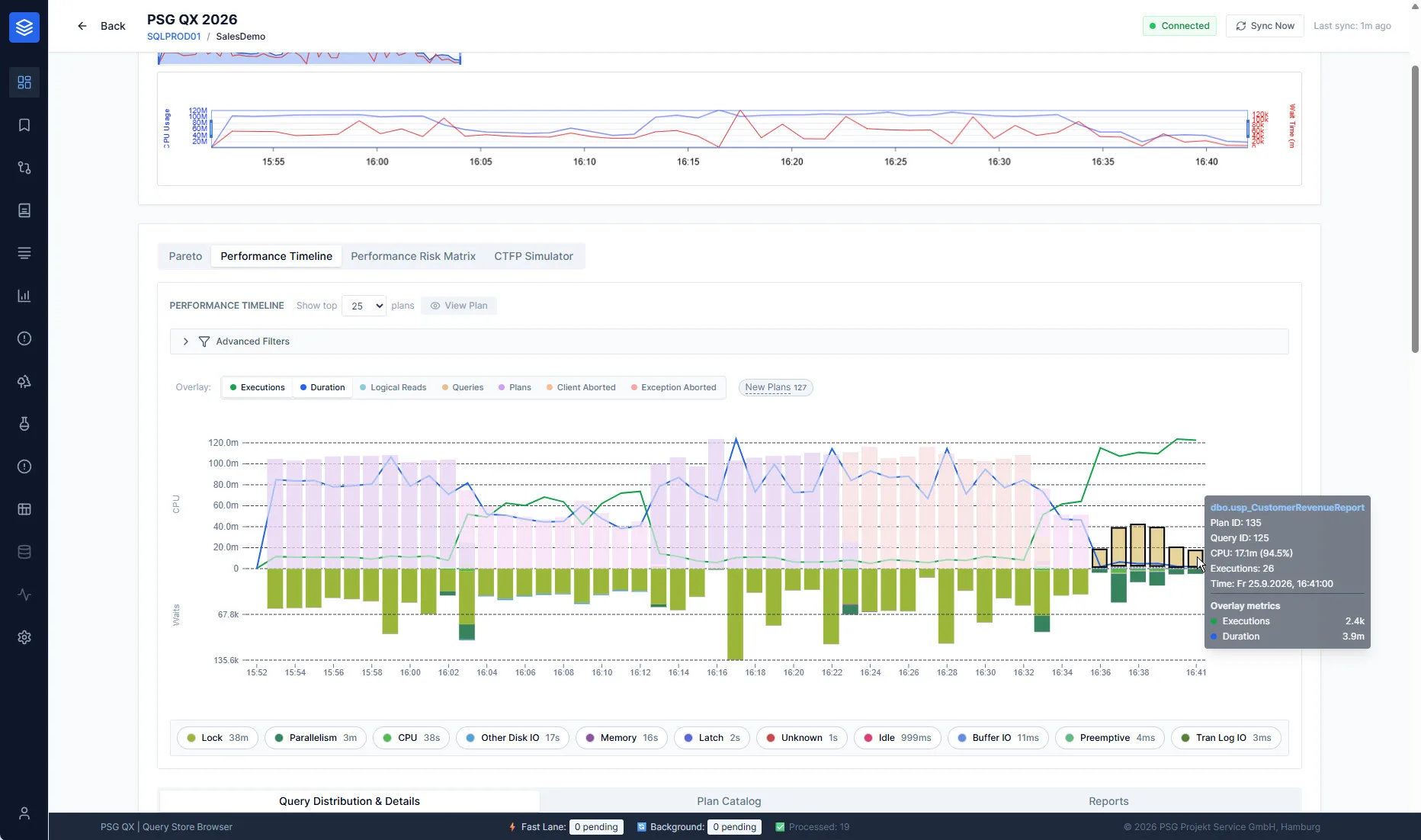The image size is (1421, 840).
Task: Open the SQLPROD01 breadcrumb link
Action: (174, 37)
